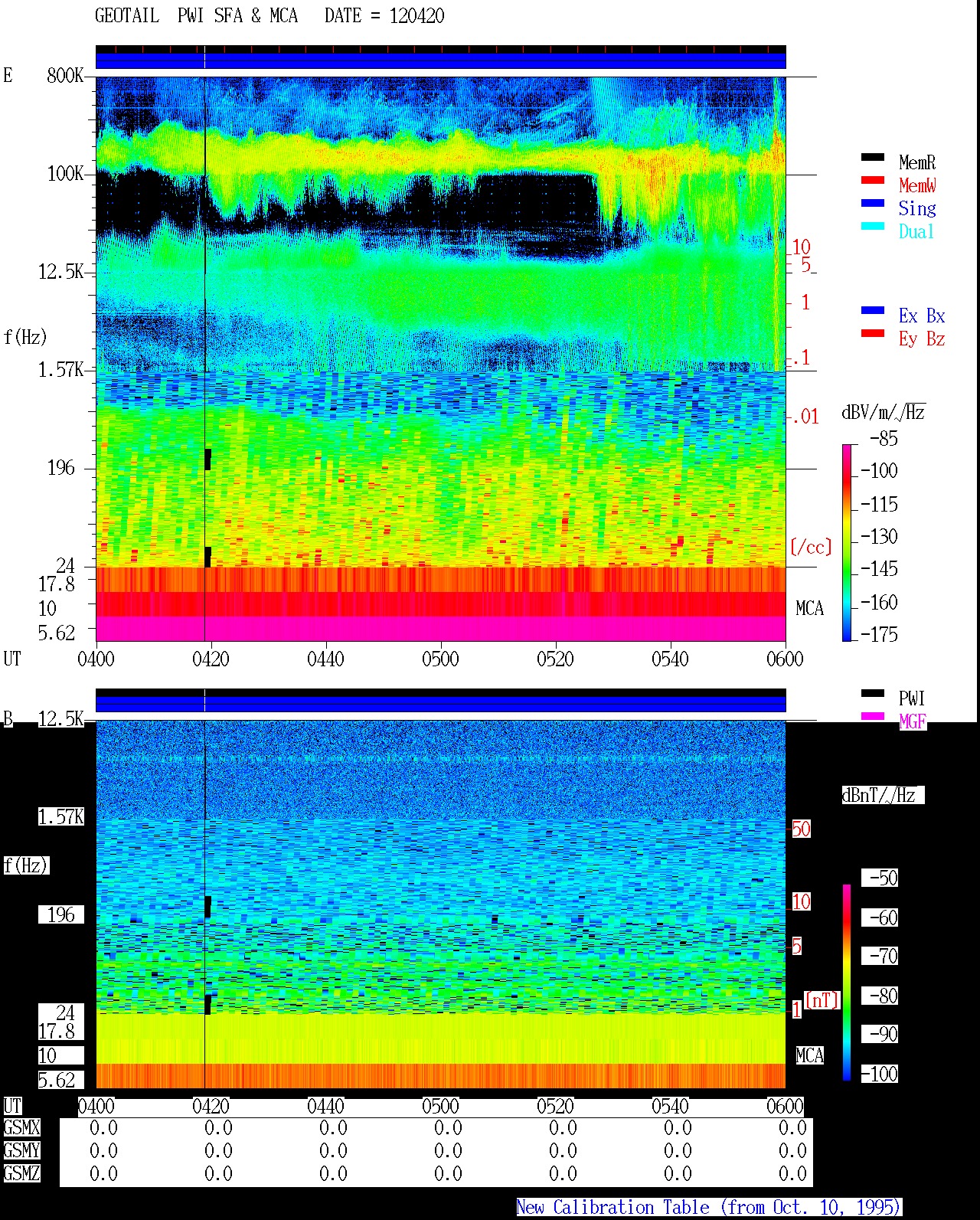980x1220 pixels.
Task: Click the 'DATE = 120420' header text
Action: tap(384, 16)
